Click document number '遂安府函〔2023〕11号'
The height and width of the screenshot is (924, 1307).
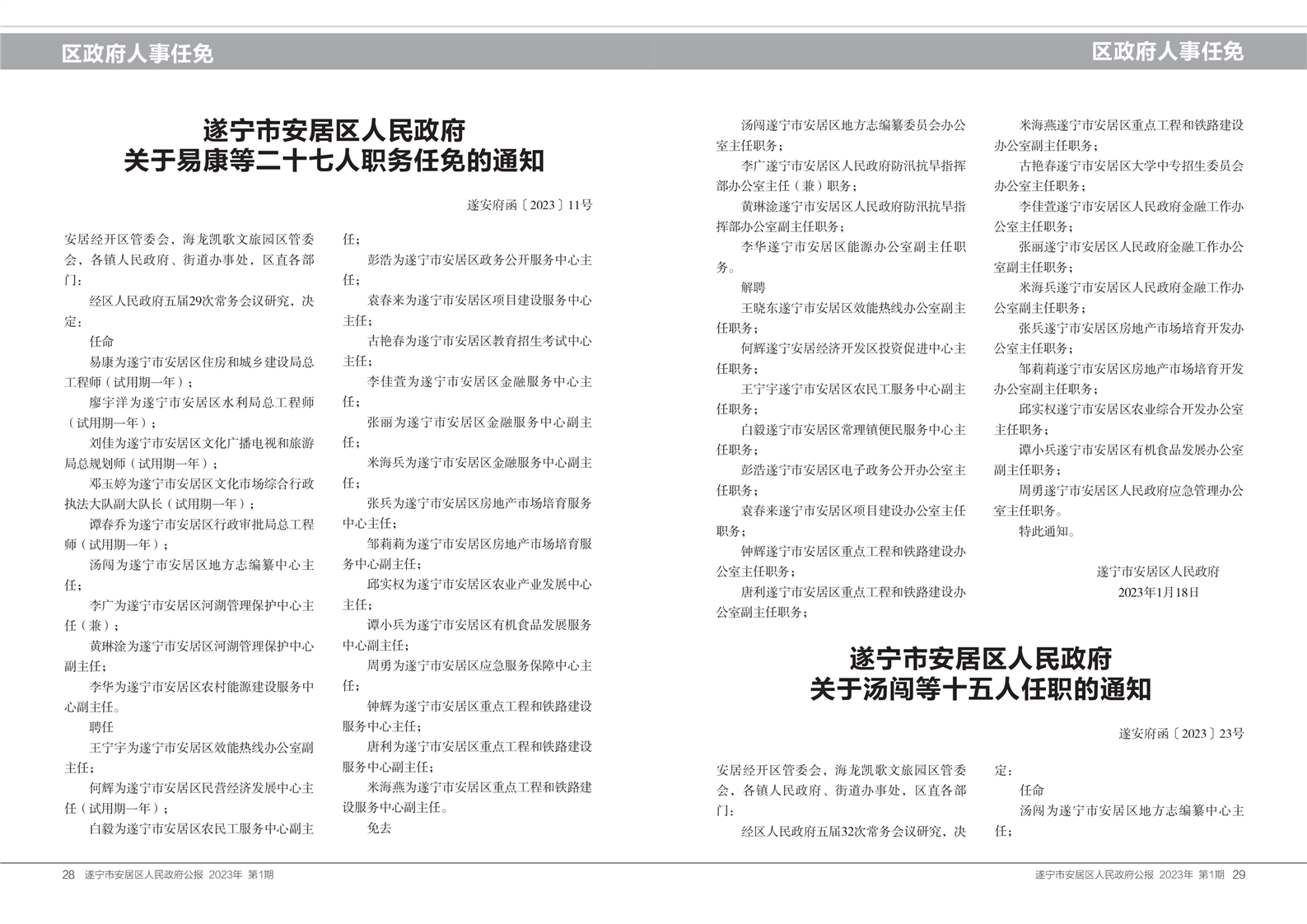[529, 205]
